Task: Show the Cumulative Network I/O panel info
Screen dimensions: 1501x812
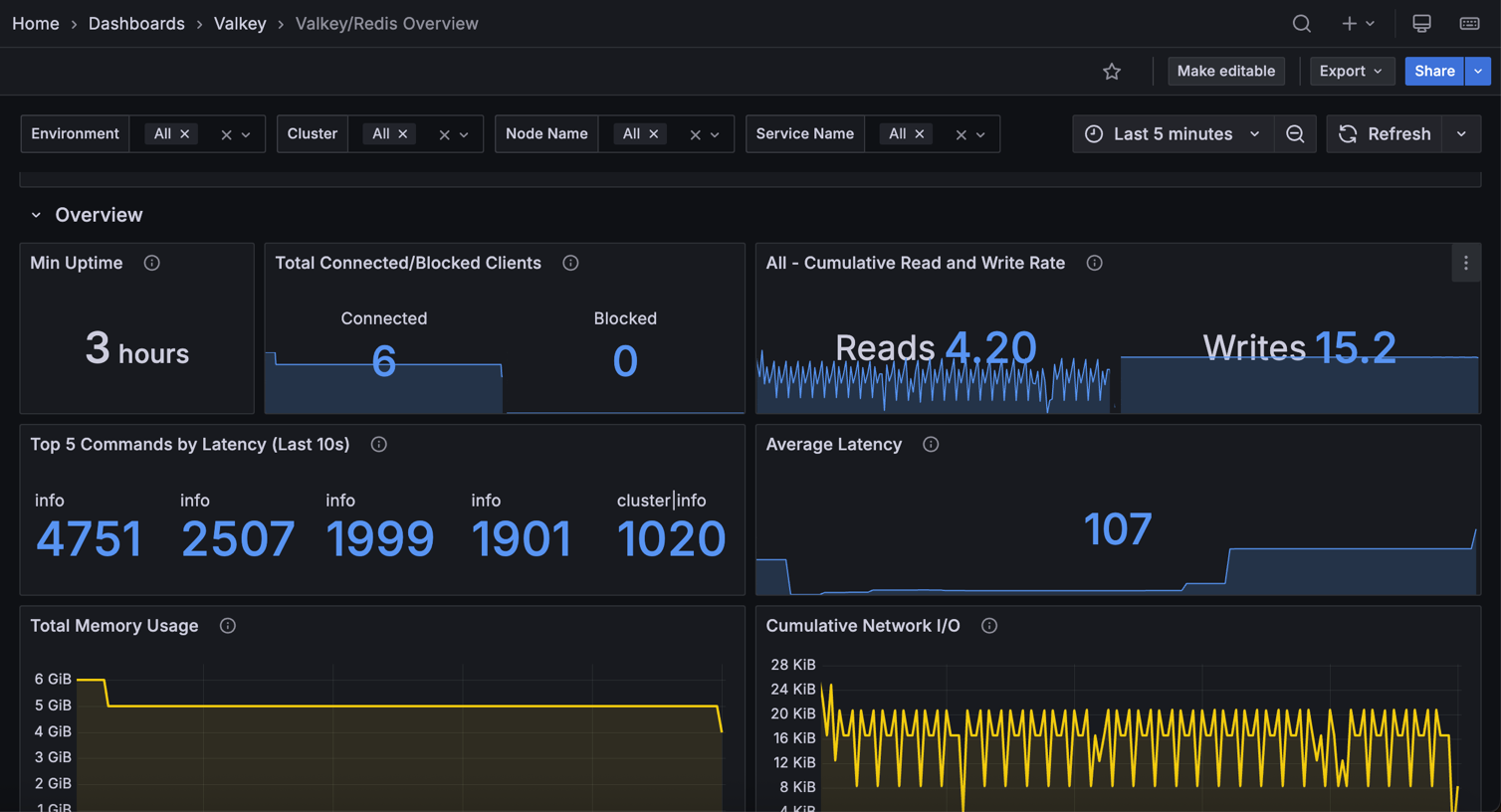Action: tap(988, 626)
